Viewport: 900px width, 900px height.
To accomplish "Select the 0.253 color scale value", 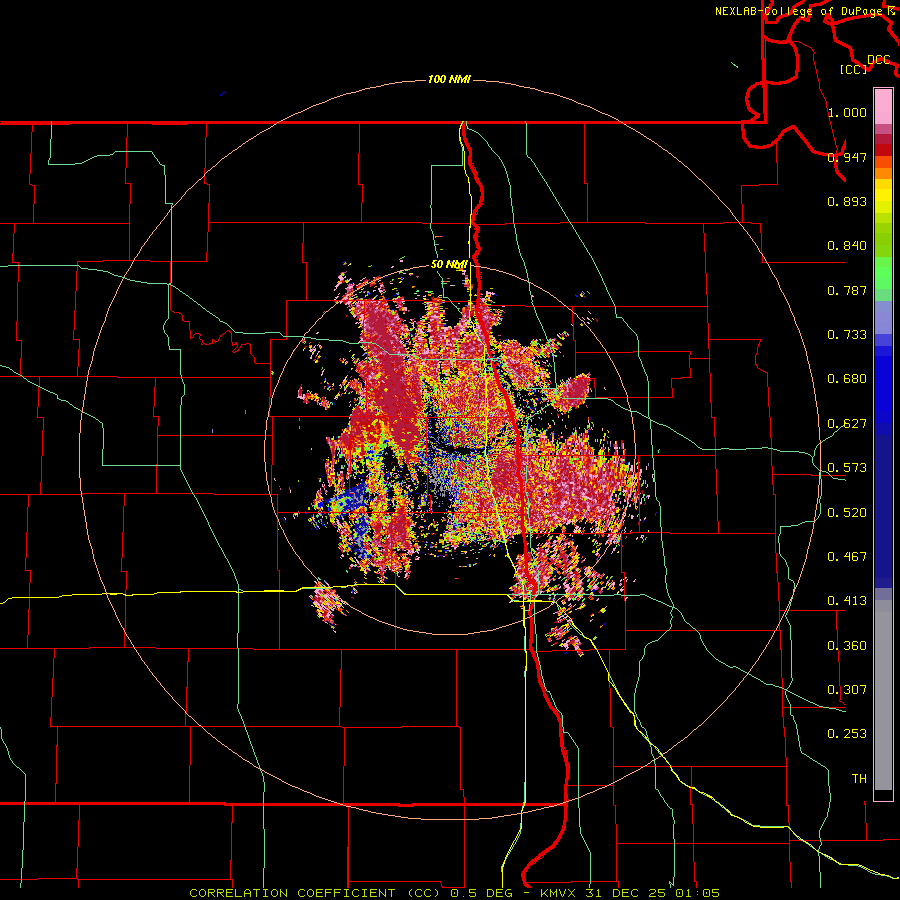I will [847, 734].
